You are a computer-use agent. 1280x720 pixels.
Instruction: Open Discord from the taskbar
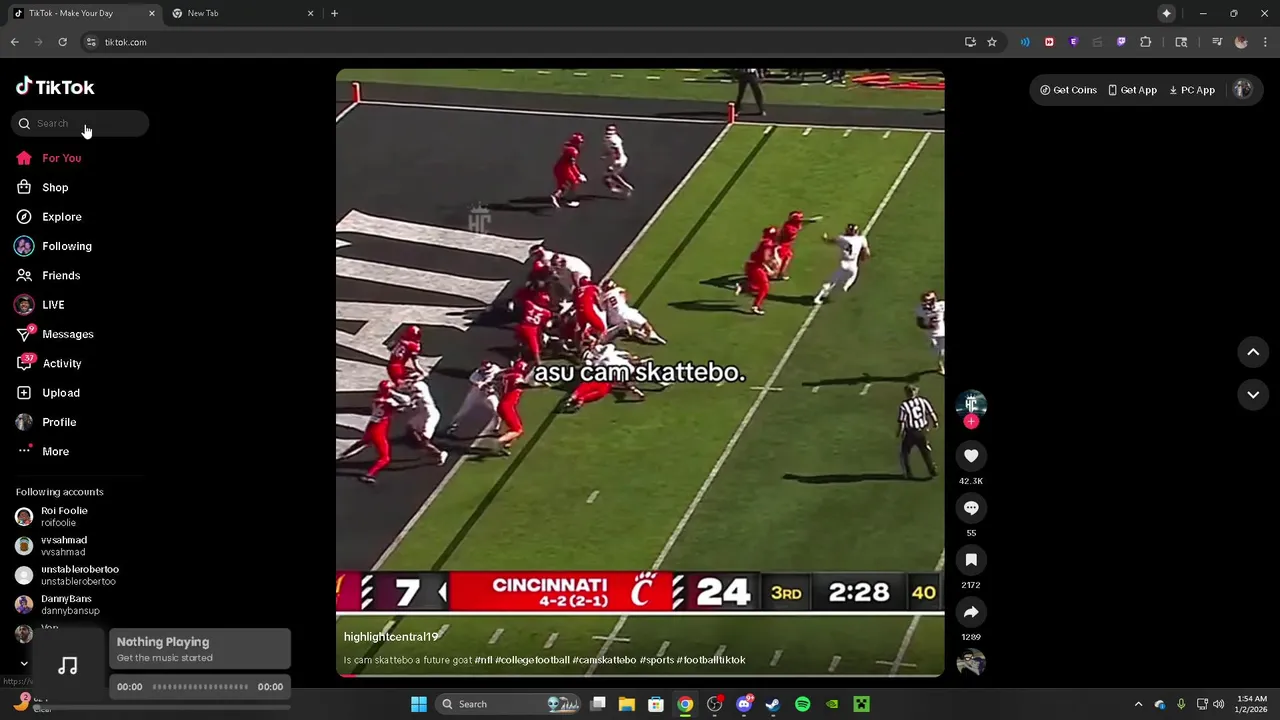[744, 704]
